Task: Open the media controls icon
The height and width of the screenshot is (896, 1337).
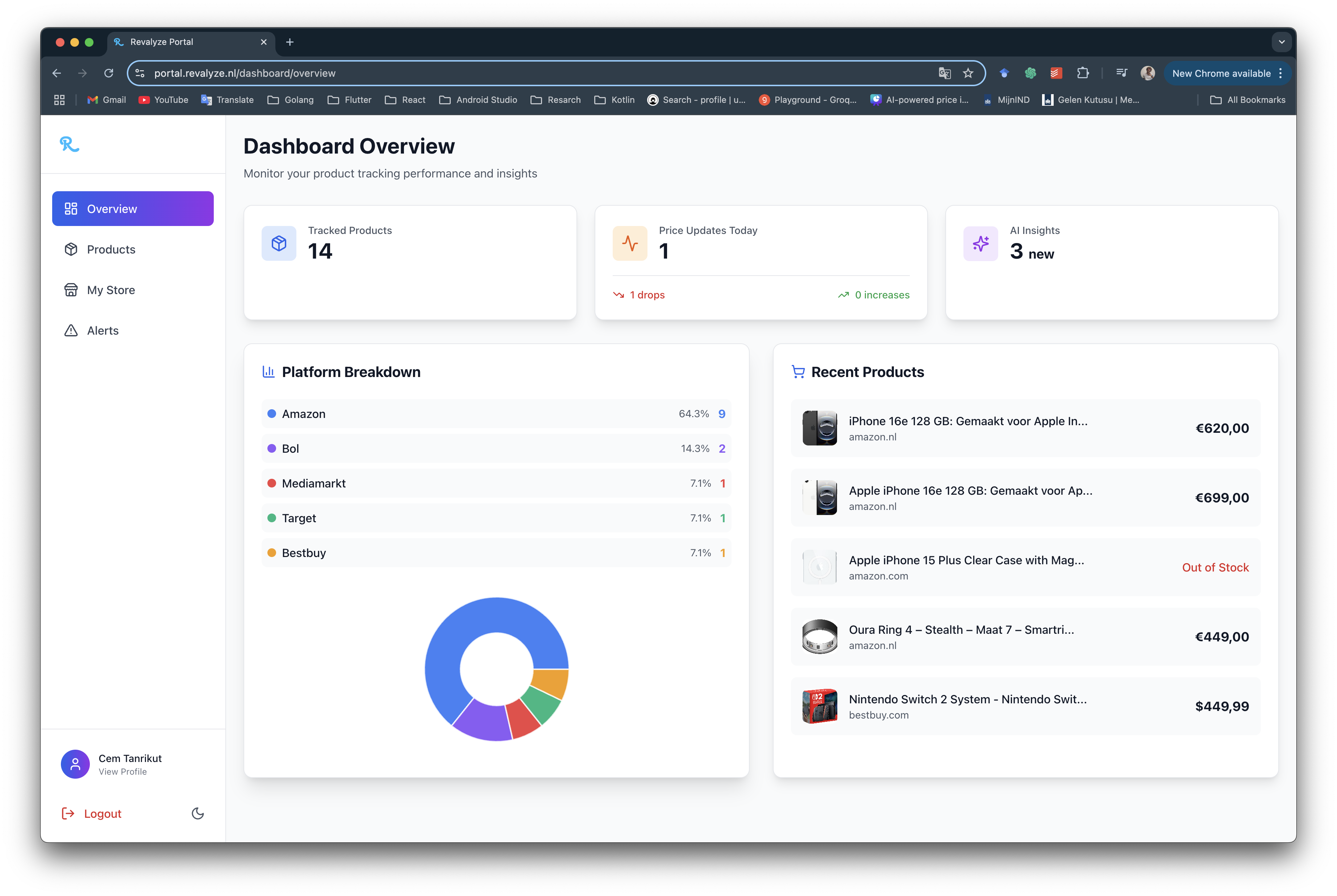Action: click(1121, 73)
